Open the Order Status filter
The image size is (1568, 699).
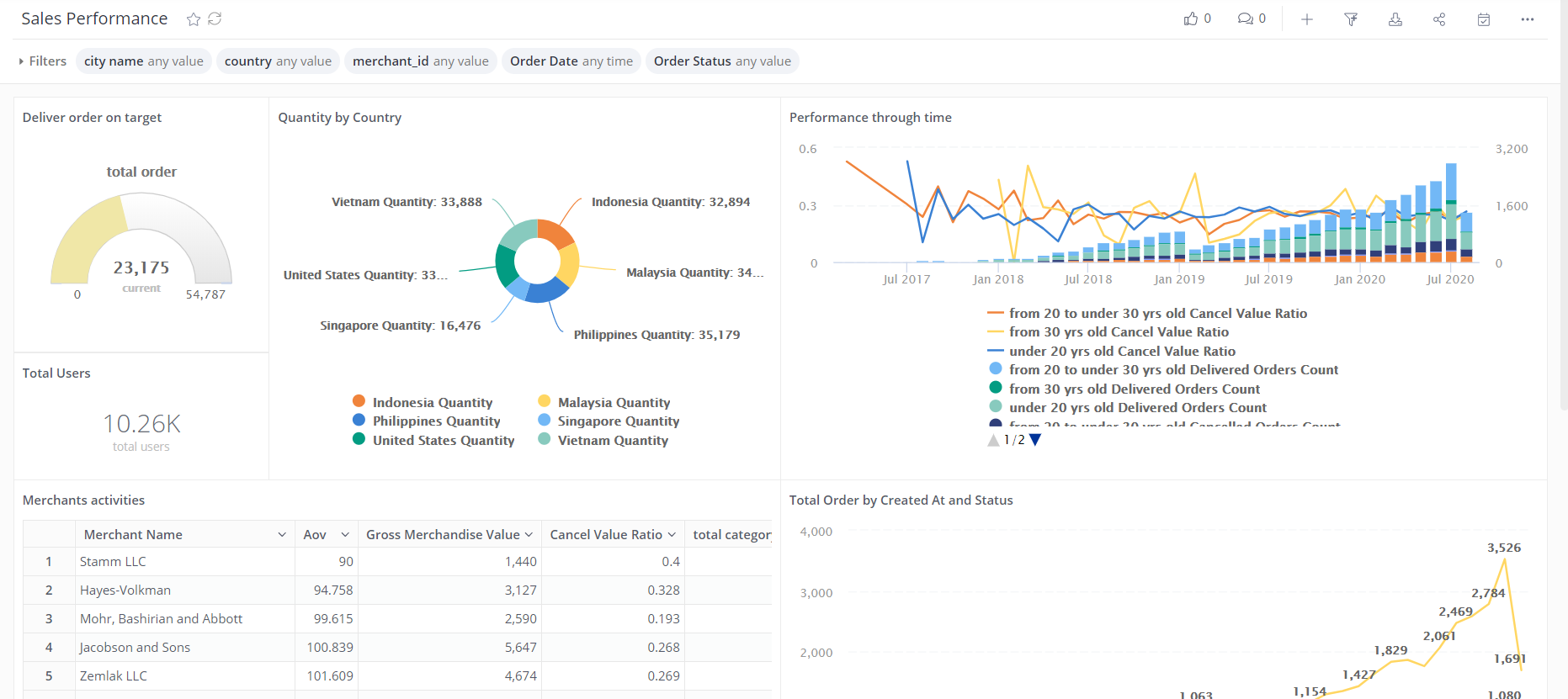[722, 61]
